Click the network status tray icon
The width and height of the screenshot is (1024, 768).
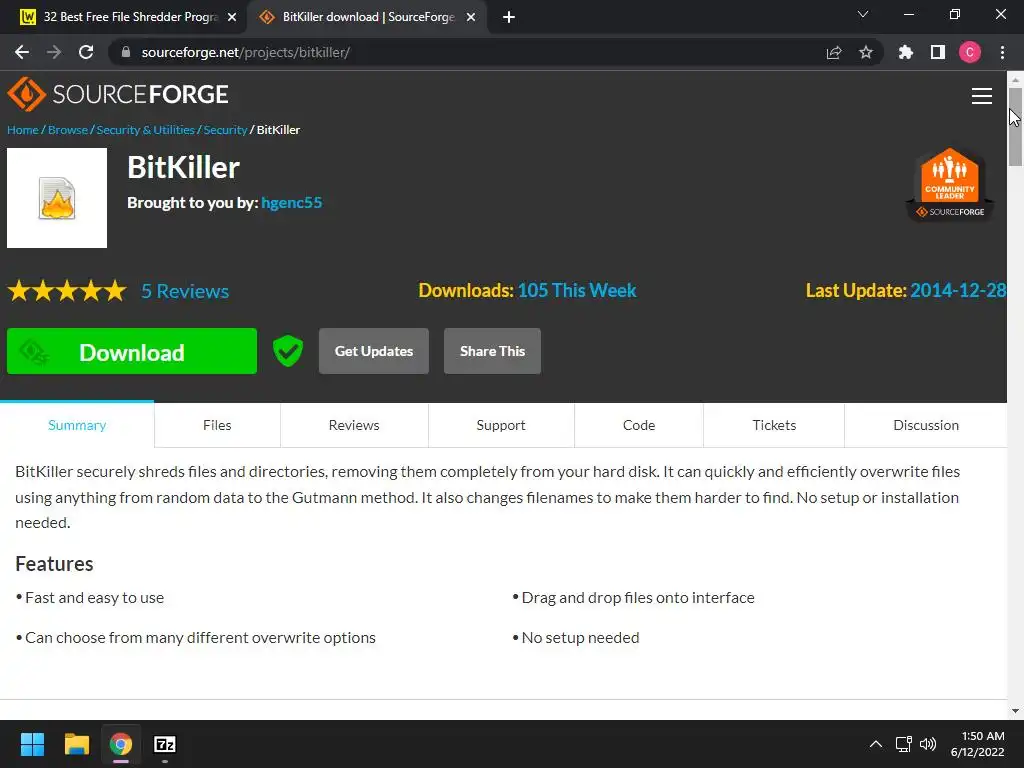coord(904,744)
